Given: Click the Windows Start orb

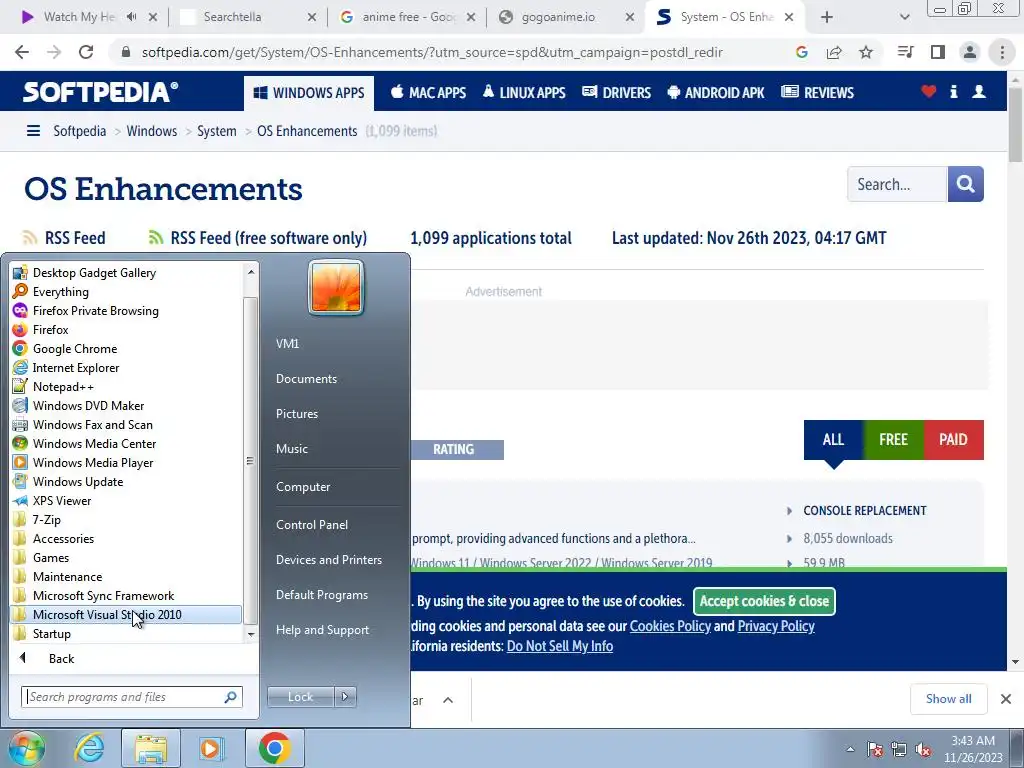Looking at the screenshot, I should tap(26, 748).
